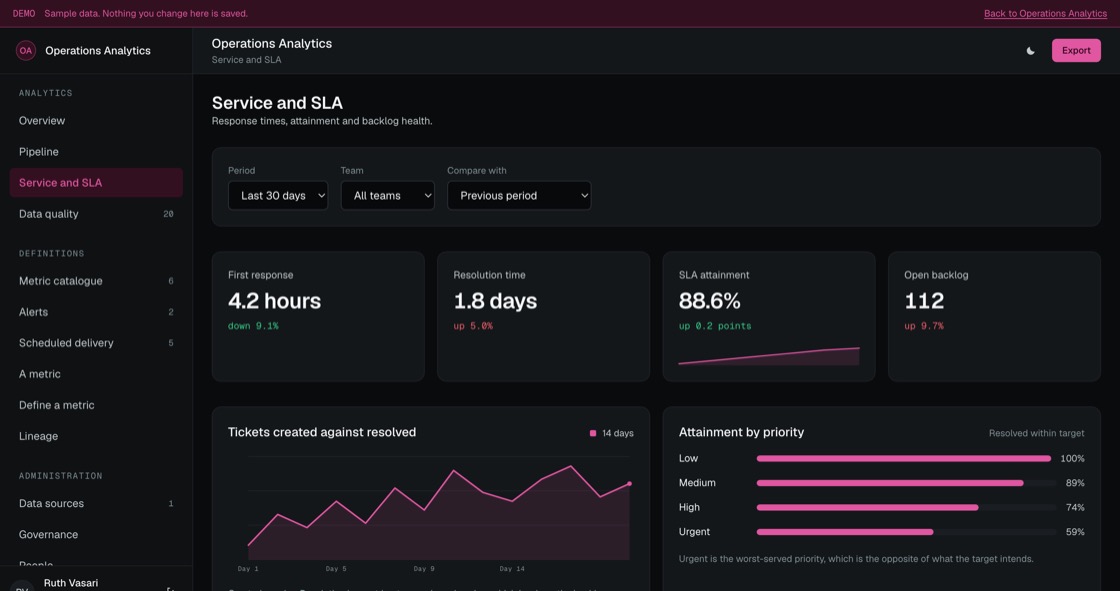Open the First response card, 4.2 hours
The height and width of the screenshot is (591, 1120).
pyautogui.click(x=318, y=316)
